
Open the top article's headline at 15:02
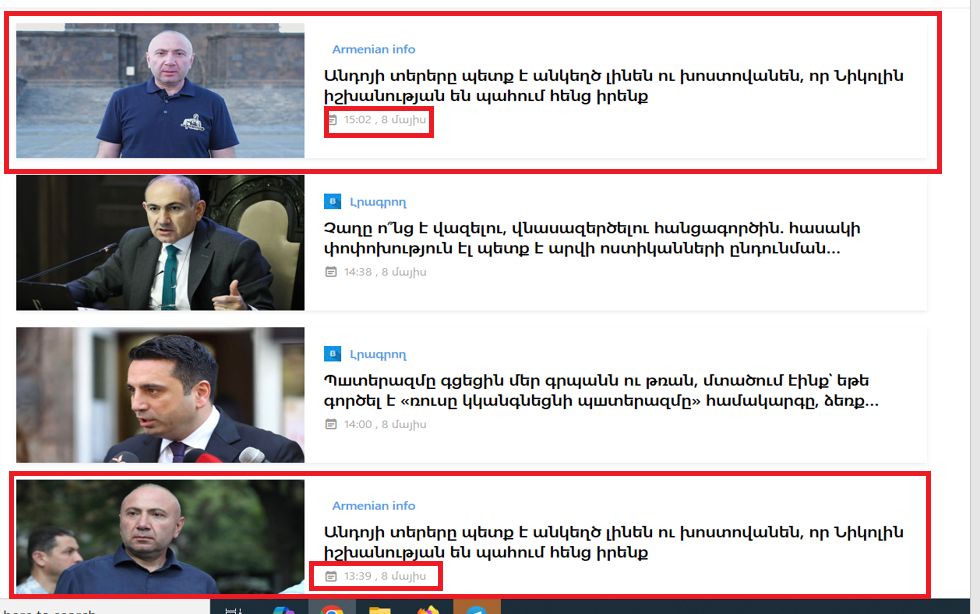(613, 86)
